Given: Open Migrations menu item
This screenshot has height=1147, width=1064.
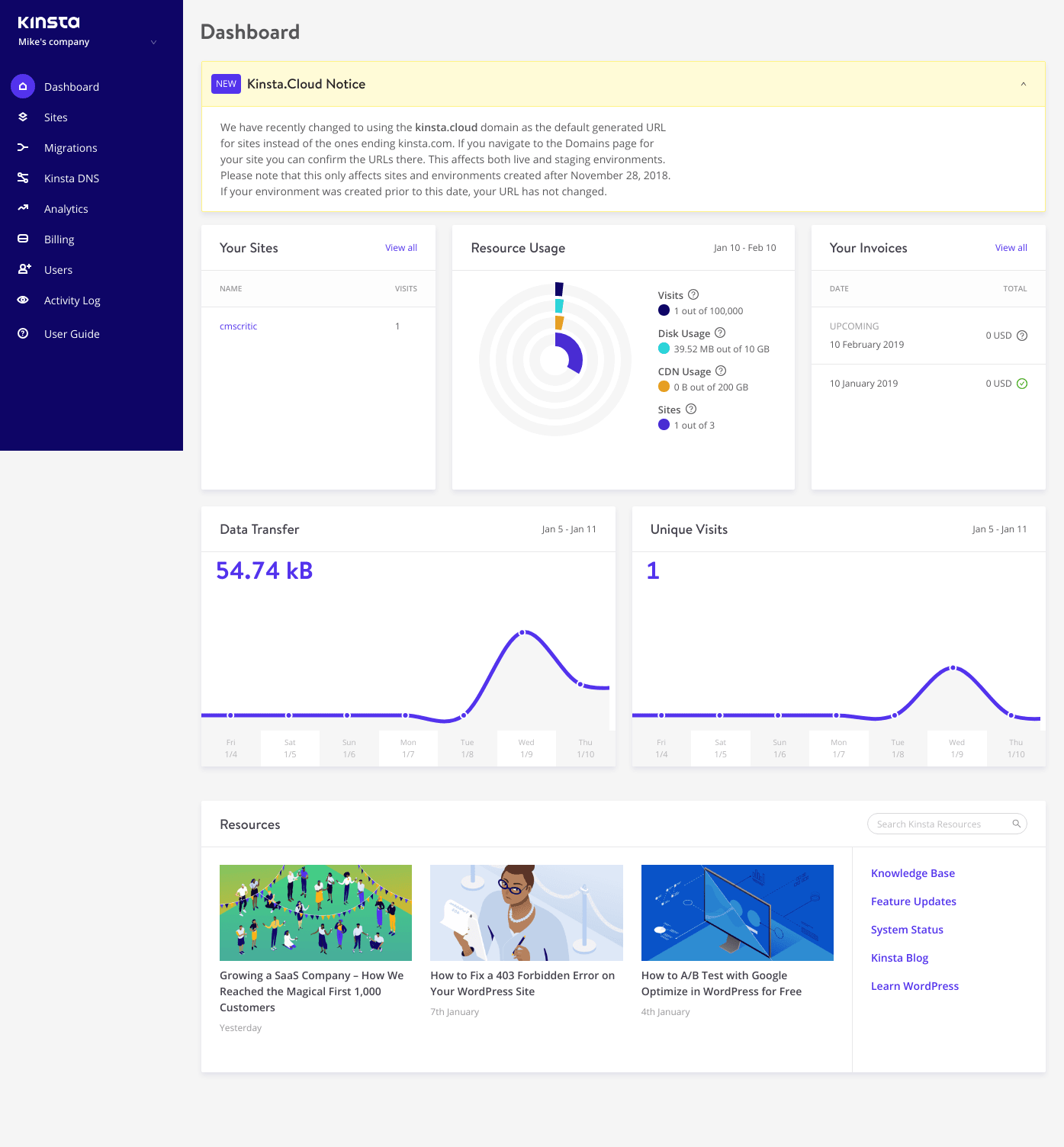Looking at the screenshot, I should (71, 148).
